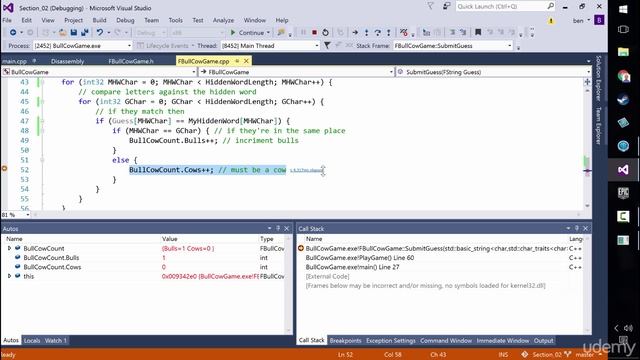This screenshot has height=360, width=640.
Task: Open the Analyze menu
Action: click(x=223, y=20)
